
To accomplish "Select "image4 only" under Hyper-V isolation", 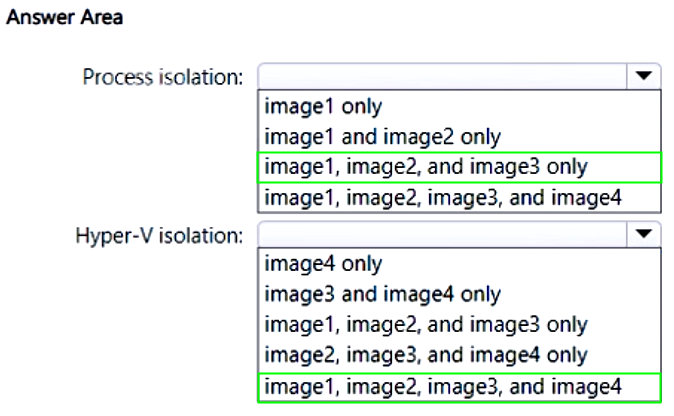I will [x=322, y=264].
